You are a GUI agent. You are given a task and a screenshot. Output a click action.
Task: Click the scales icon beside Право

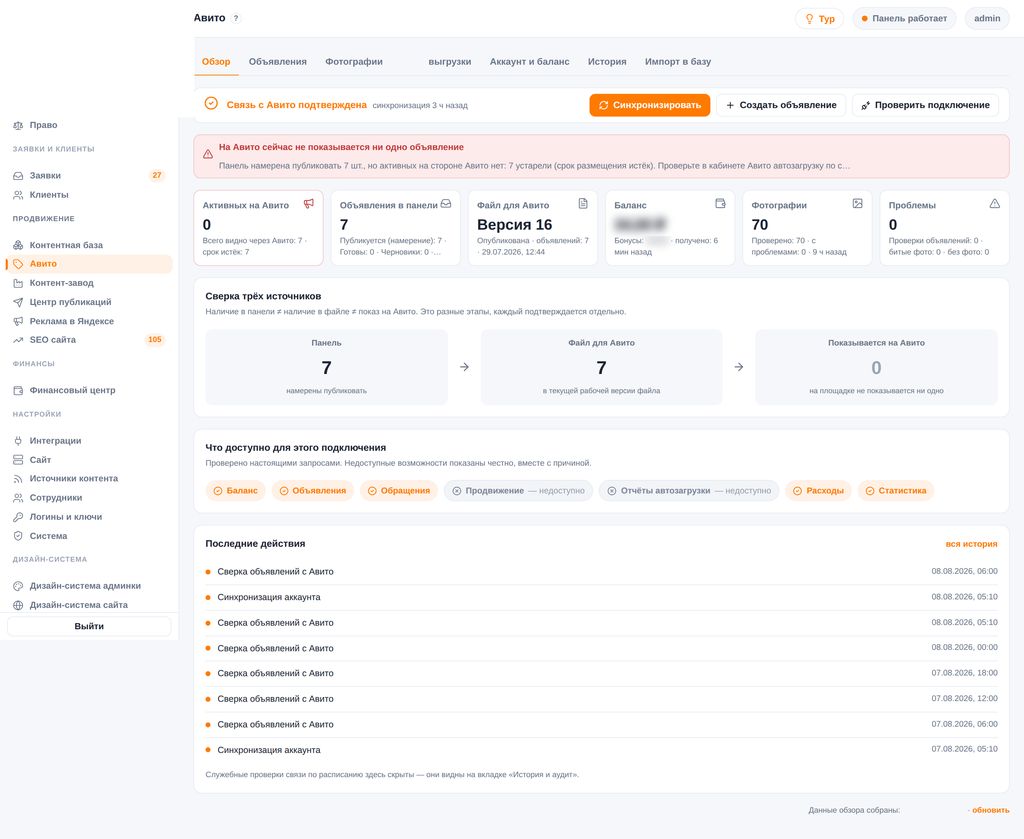18,125
